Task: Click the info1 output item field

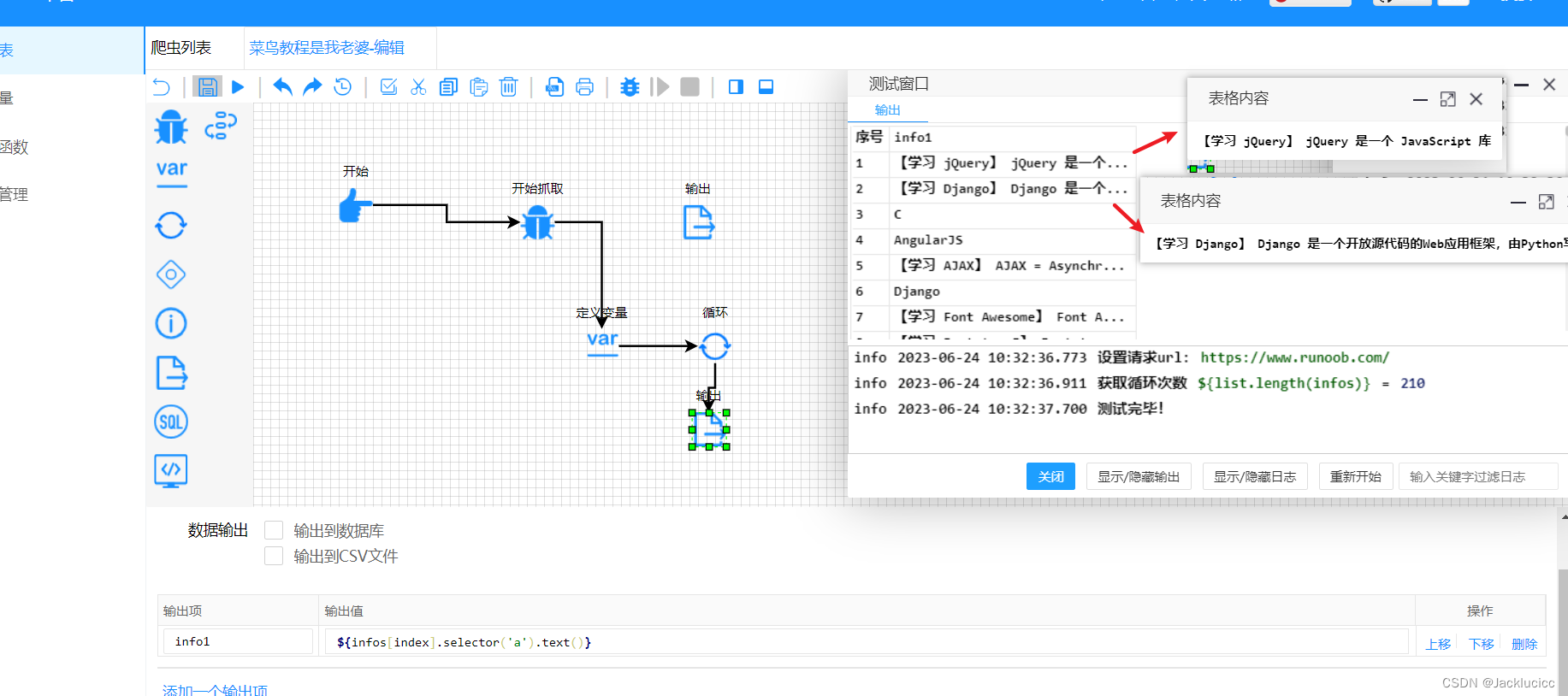Action: coord(237,641)
